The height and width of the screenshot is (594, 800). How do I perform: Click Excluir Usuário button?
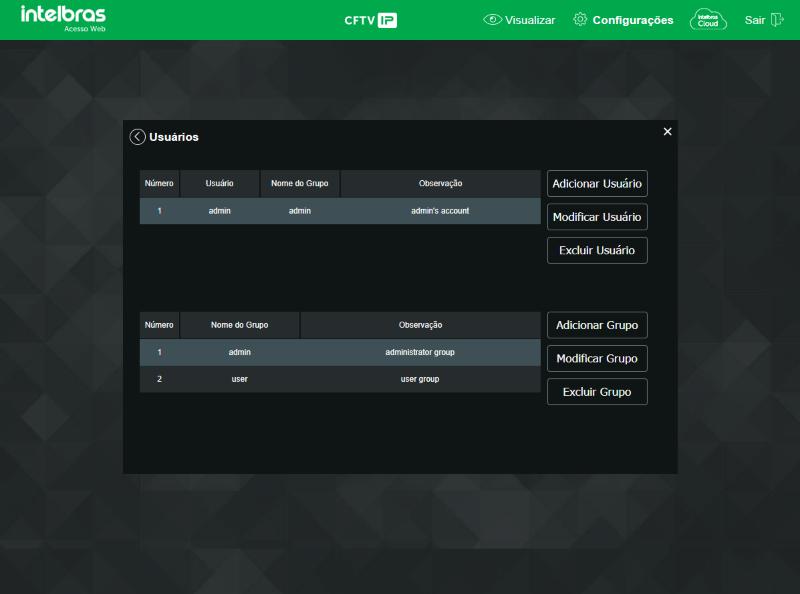(x=597, y=250)
